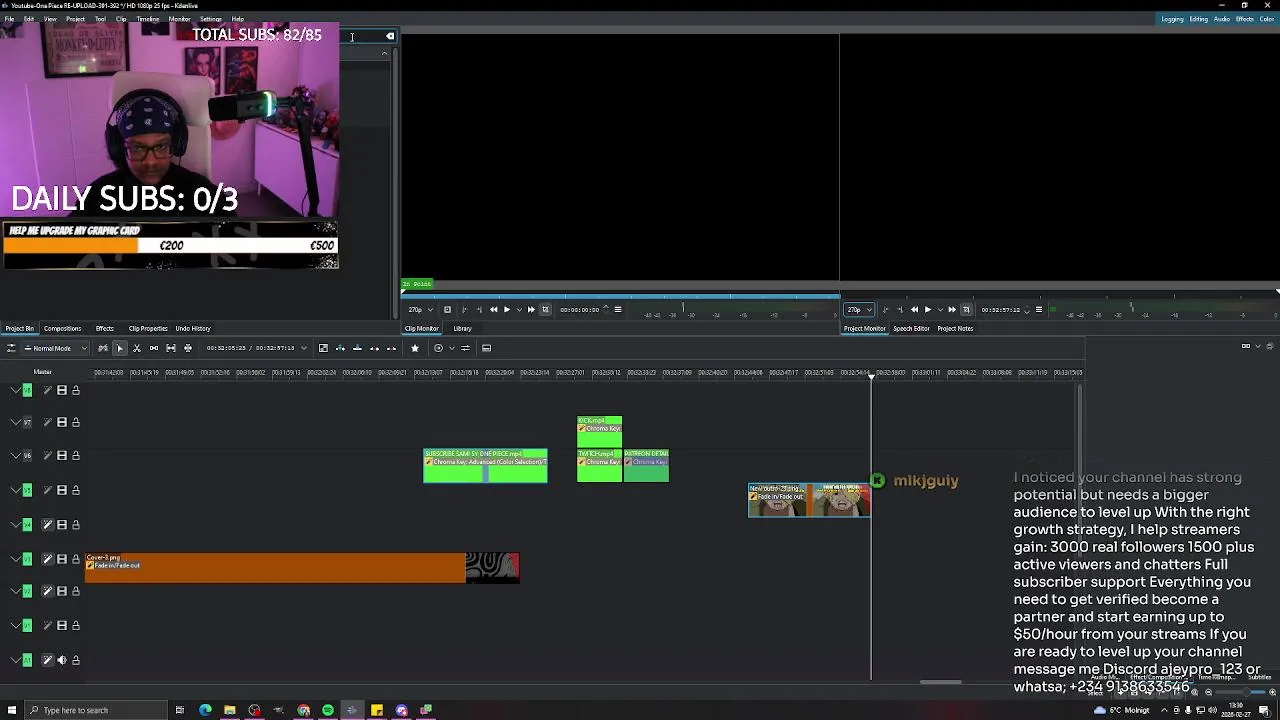Lock track V3 with Cover-3.png

click(75, 559)
